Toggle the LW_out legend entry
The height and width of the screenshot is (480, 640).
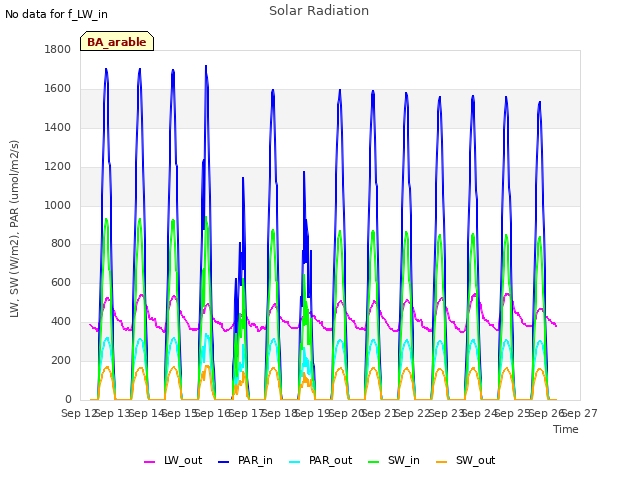click(x=173, y=460)
